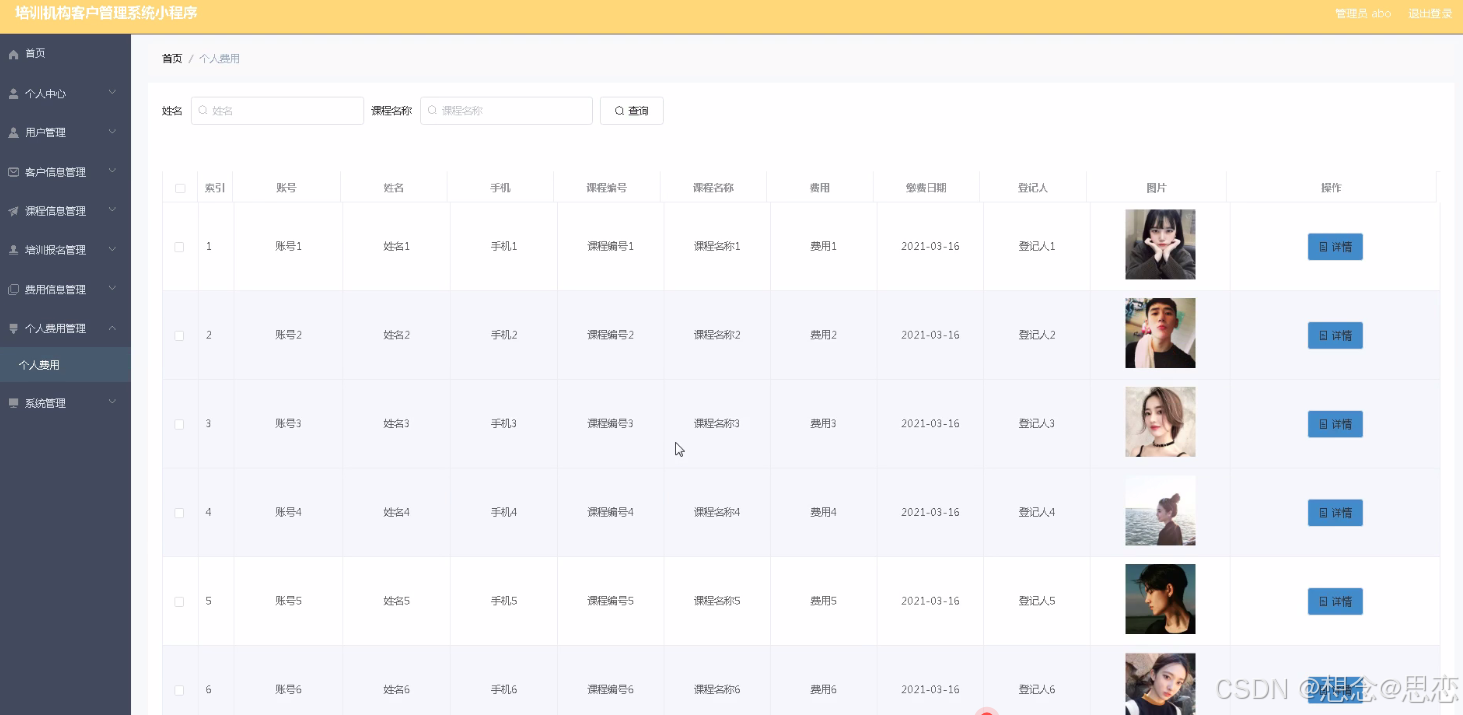Screen dimensions: 1463x715
Task: Check the checkbox for row 账号3
Action: click(180, 424)
